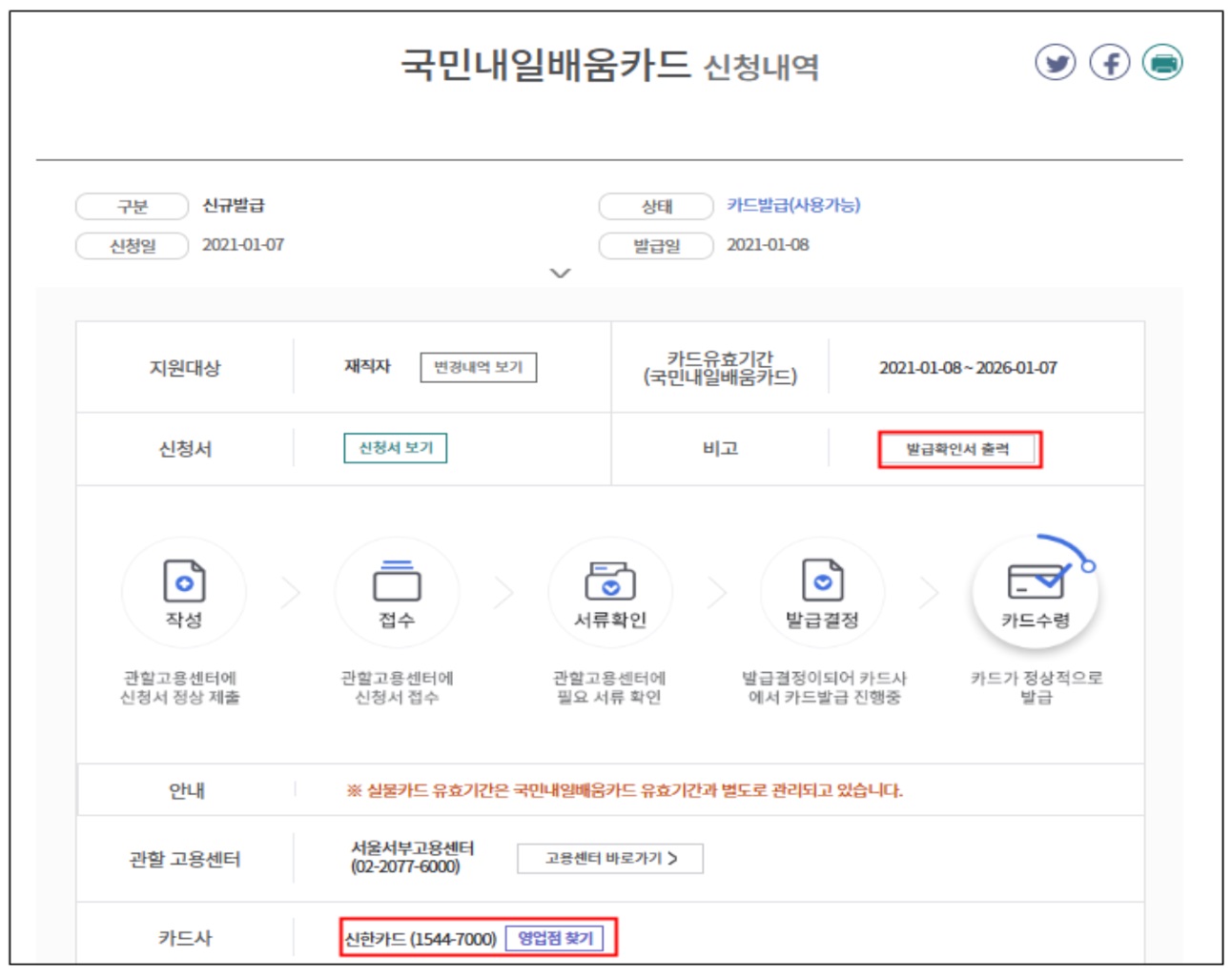Select card validity 2021-01-08 ~ 2026-01-07
The width and height of the screenshot is (1232, 978).
968,368
